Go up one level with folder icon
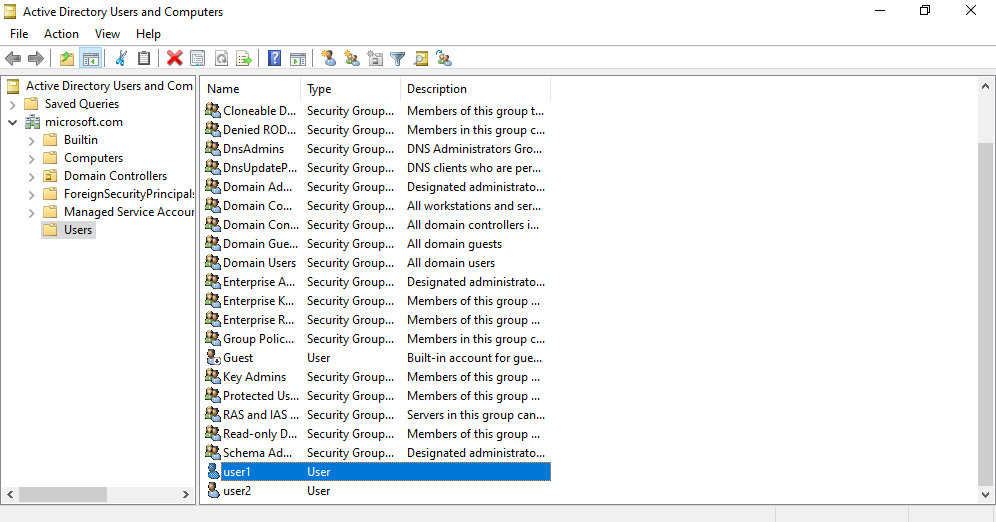The width and height of the screenshot is (996, 522). (67, 59)
